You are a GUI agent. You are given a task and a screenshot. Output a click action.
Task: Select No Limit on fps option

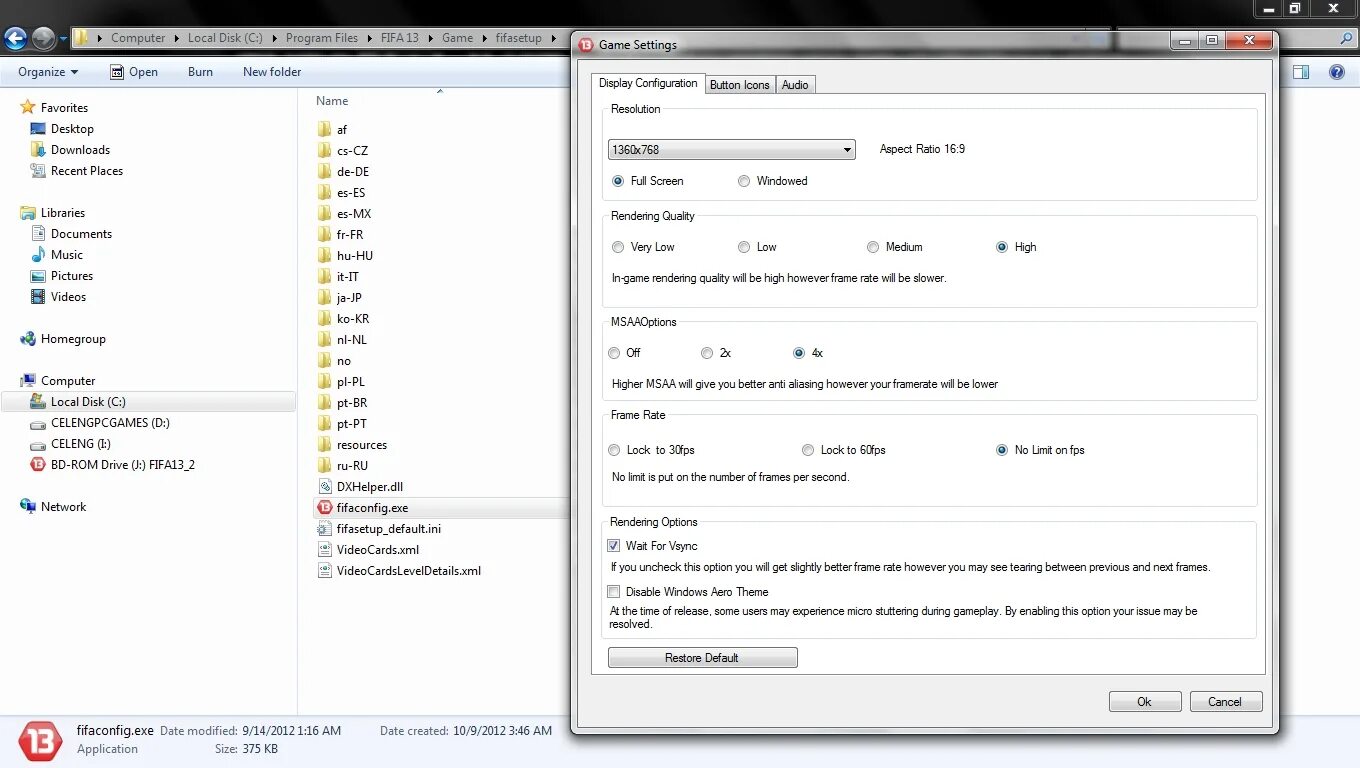click(1002, 450)
